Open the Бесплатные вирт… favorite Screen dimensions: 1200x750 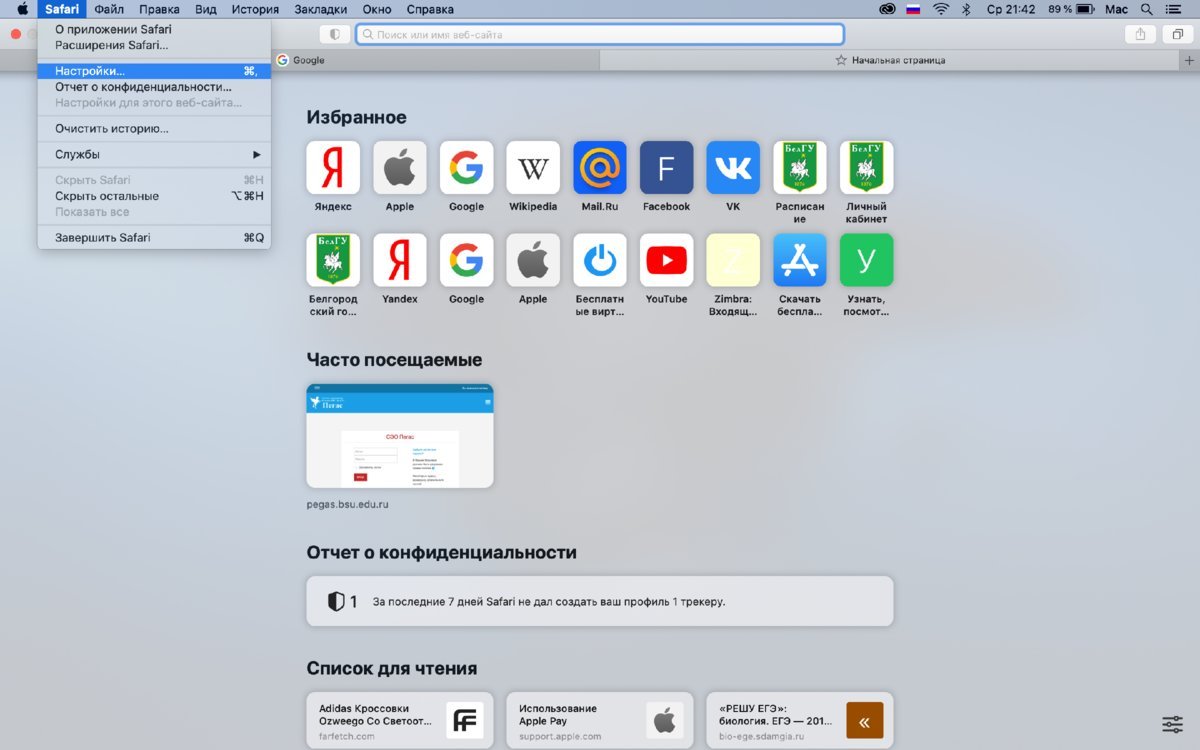tap(600, 260)
